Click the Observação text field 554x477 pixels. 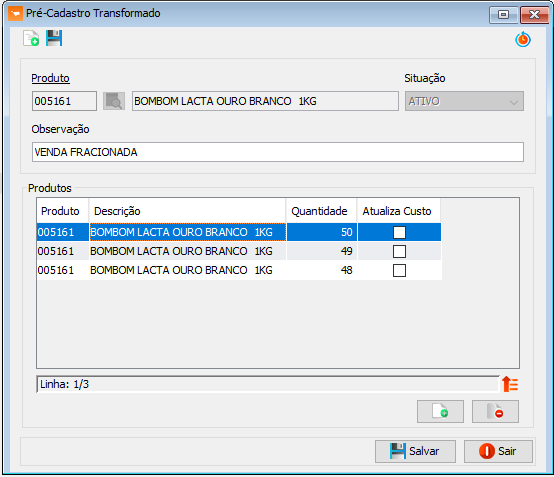click(x=278, y=152)
